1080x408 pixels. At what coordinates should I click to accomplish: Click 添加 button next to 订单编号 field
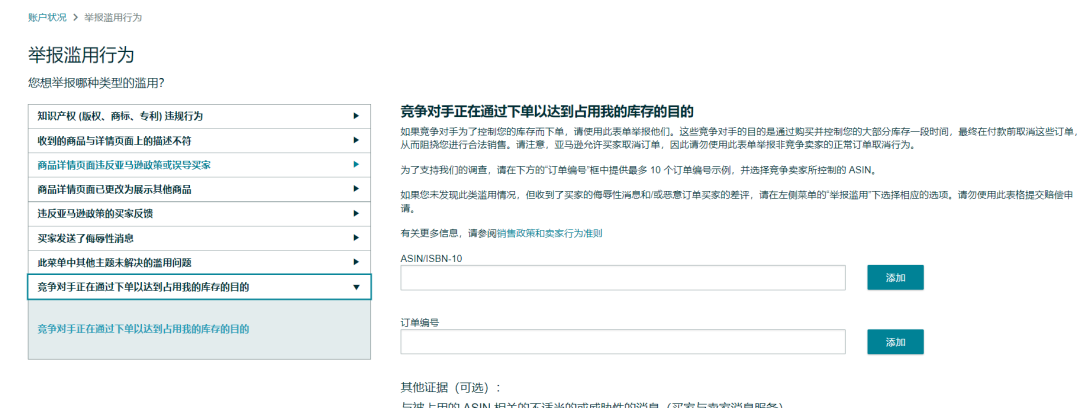895,342
